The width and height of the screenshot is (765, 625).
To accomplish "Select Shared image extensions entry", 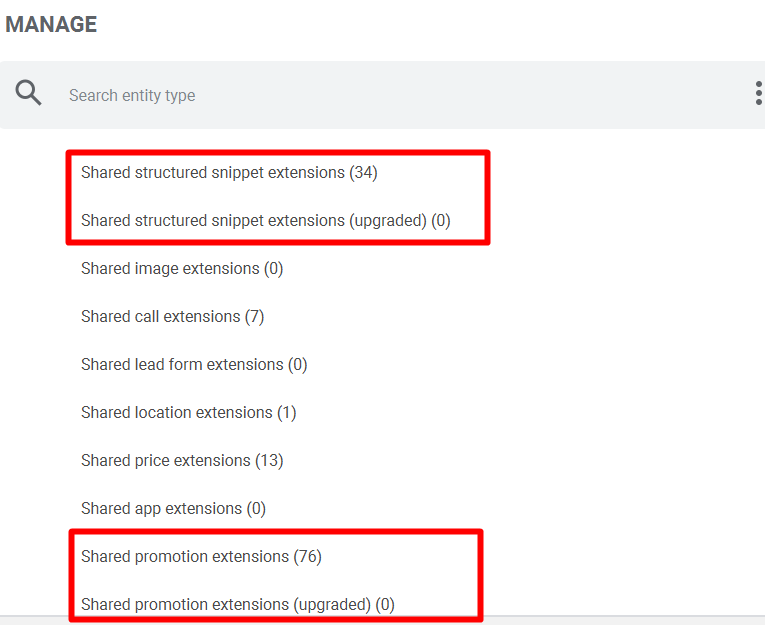I will pyautogui.click(x=182, y=269).
